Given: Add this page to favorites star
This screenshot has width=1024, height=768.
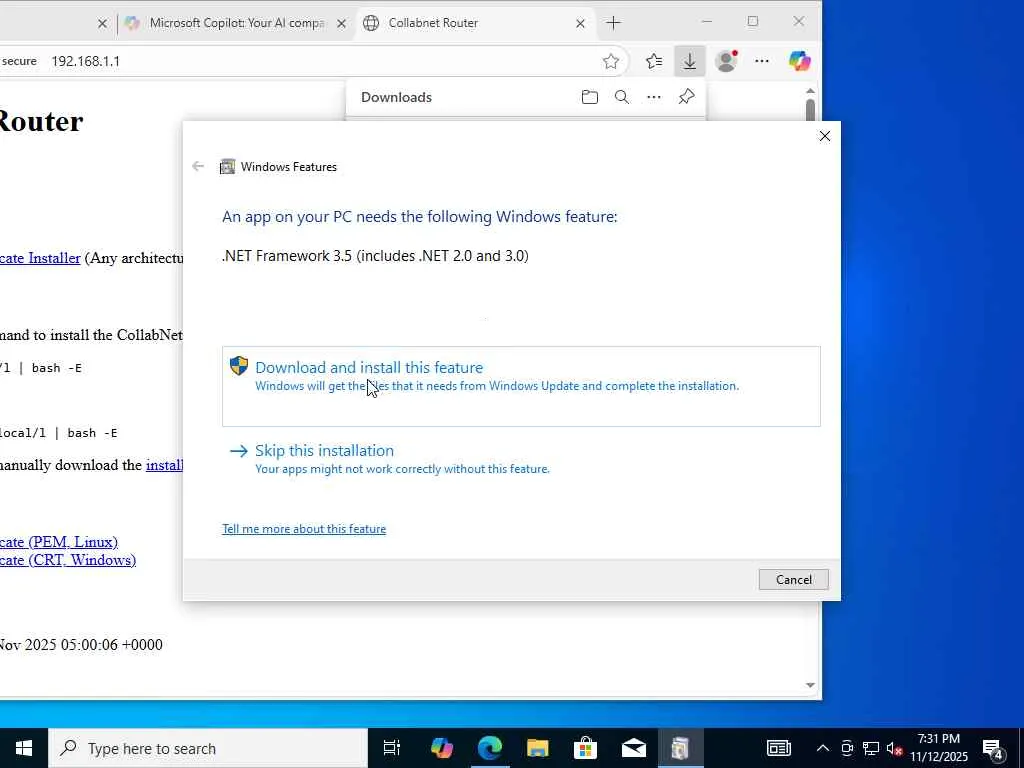Looking at the screenshot, I should [x=611, y=61].
